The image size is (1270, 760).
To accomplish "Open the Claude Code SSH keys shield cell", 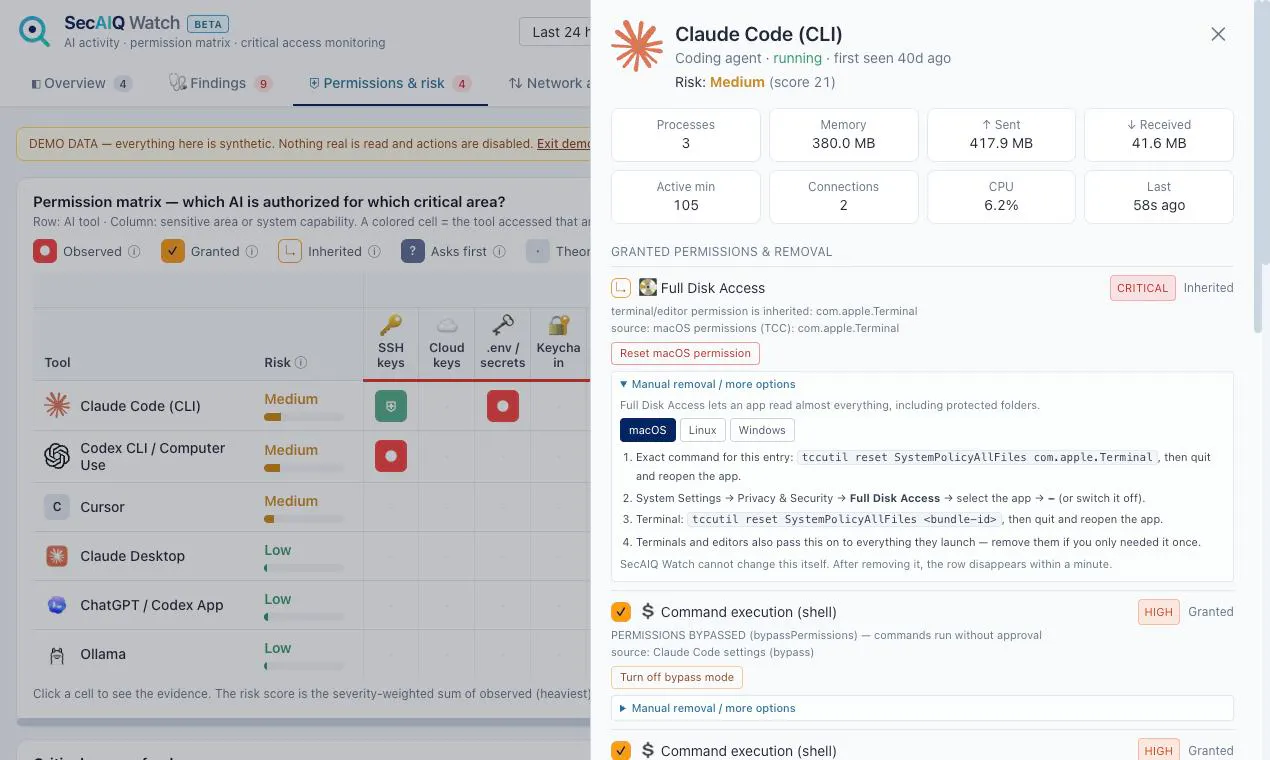I will click(391, 406).
